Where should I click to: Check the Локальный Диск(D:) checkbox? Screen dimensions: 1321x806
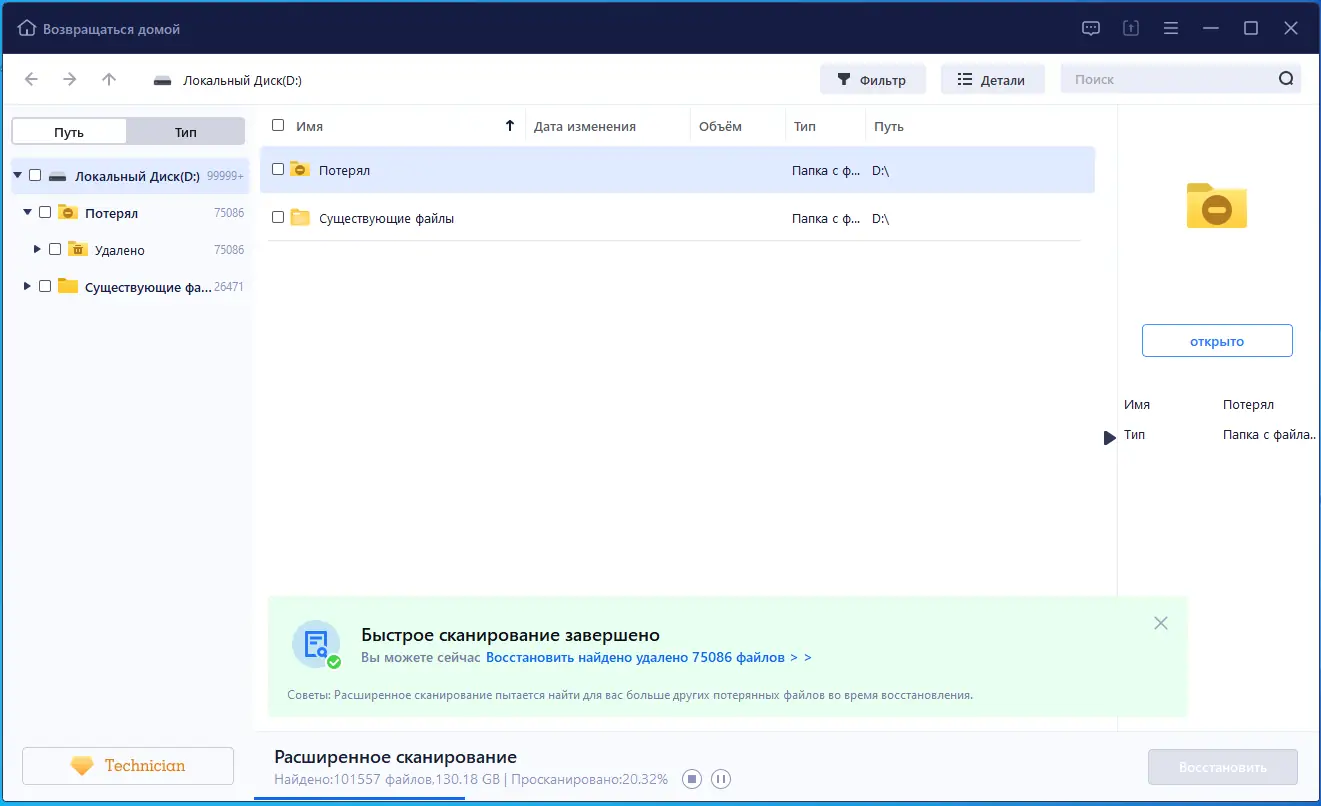(x=34, y=174)
